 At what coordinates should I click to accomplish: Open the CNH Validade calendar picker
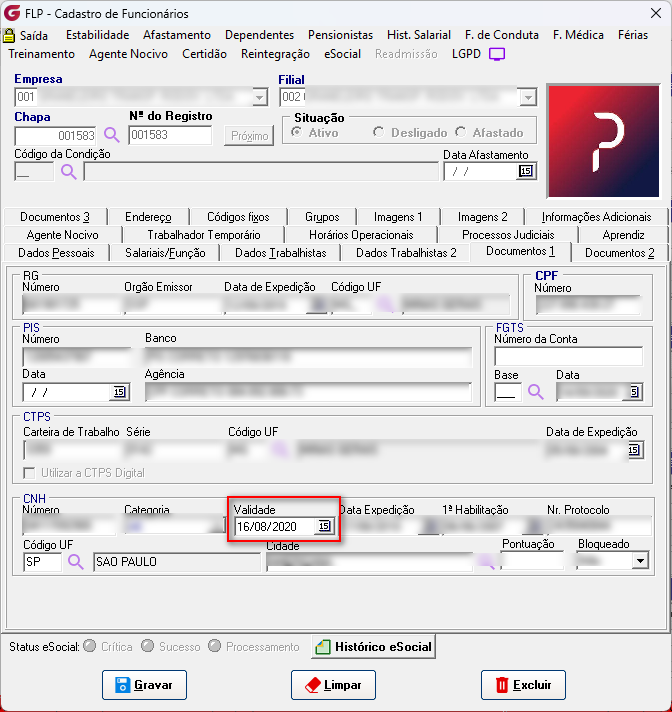(x=324, y=526)
